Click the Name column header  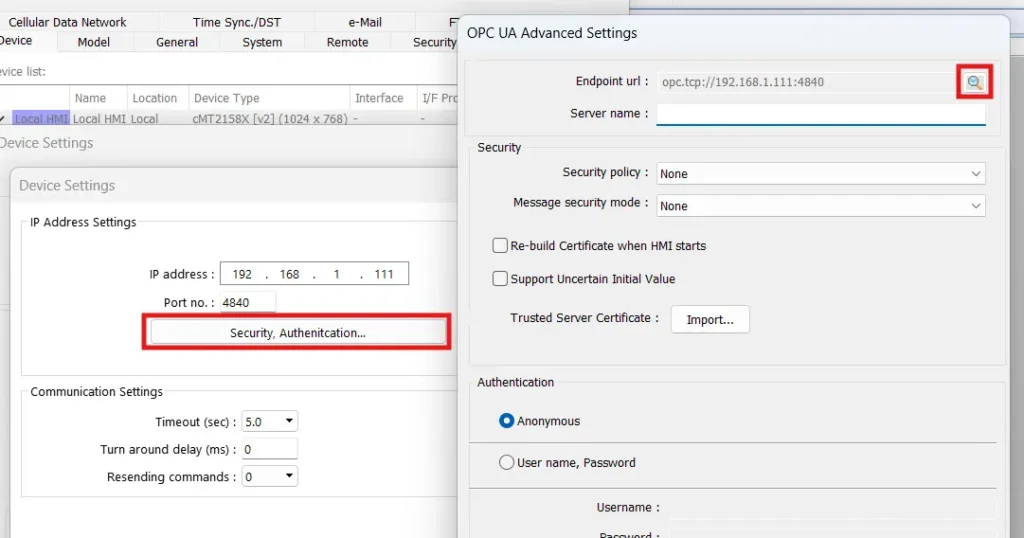(x=98, y=98)
